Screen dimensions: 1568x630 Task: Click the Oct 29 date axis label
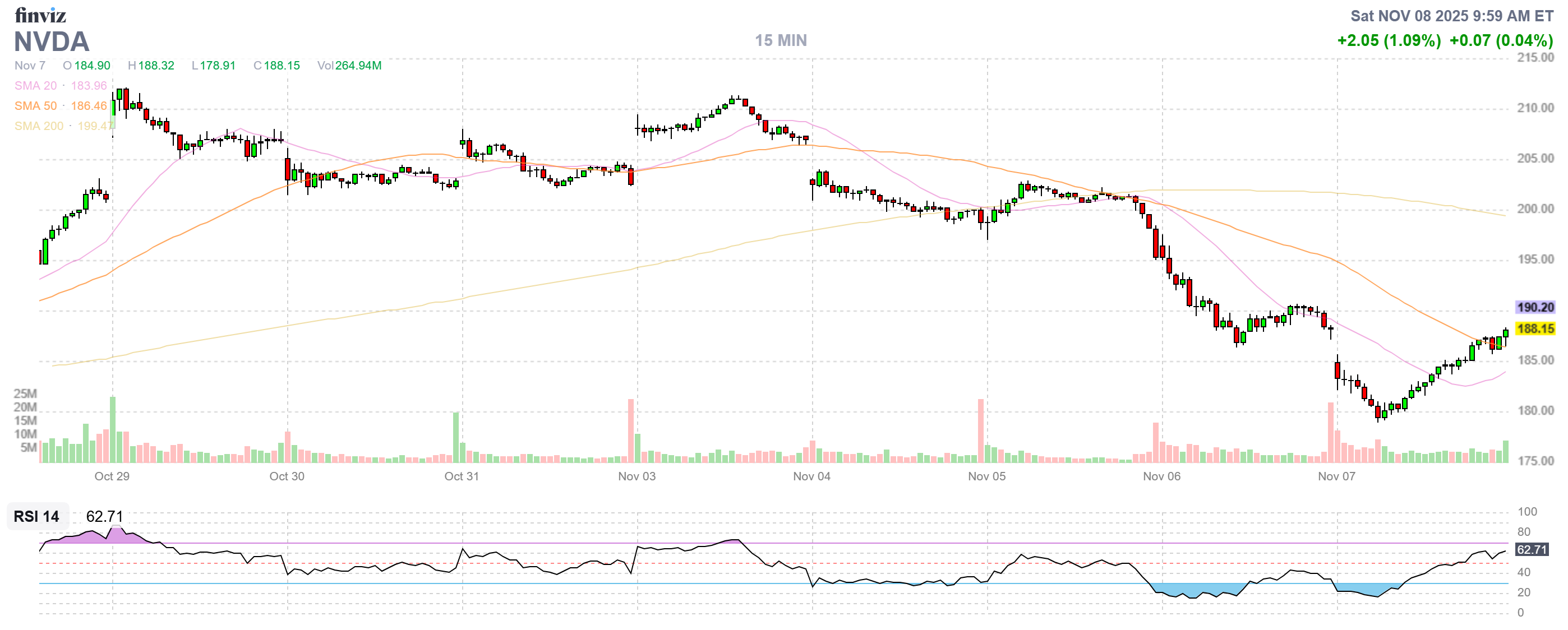[112, 476]
